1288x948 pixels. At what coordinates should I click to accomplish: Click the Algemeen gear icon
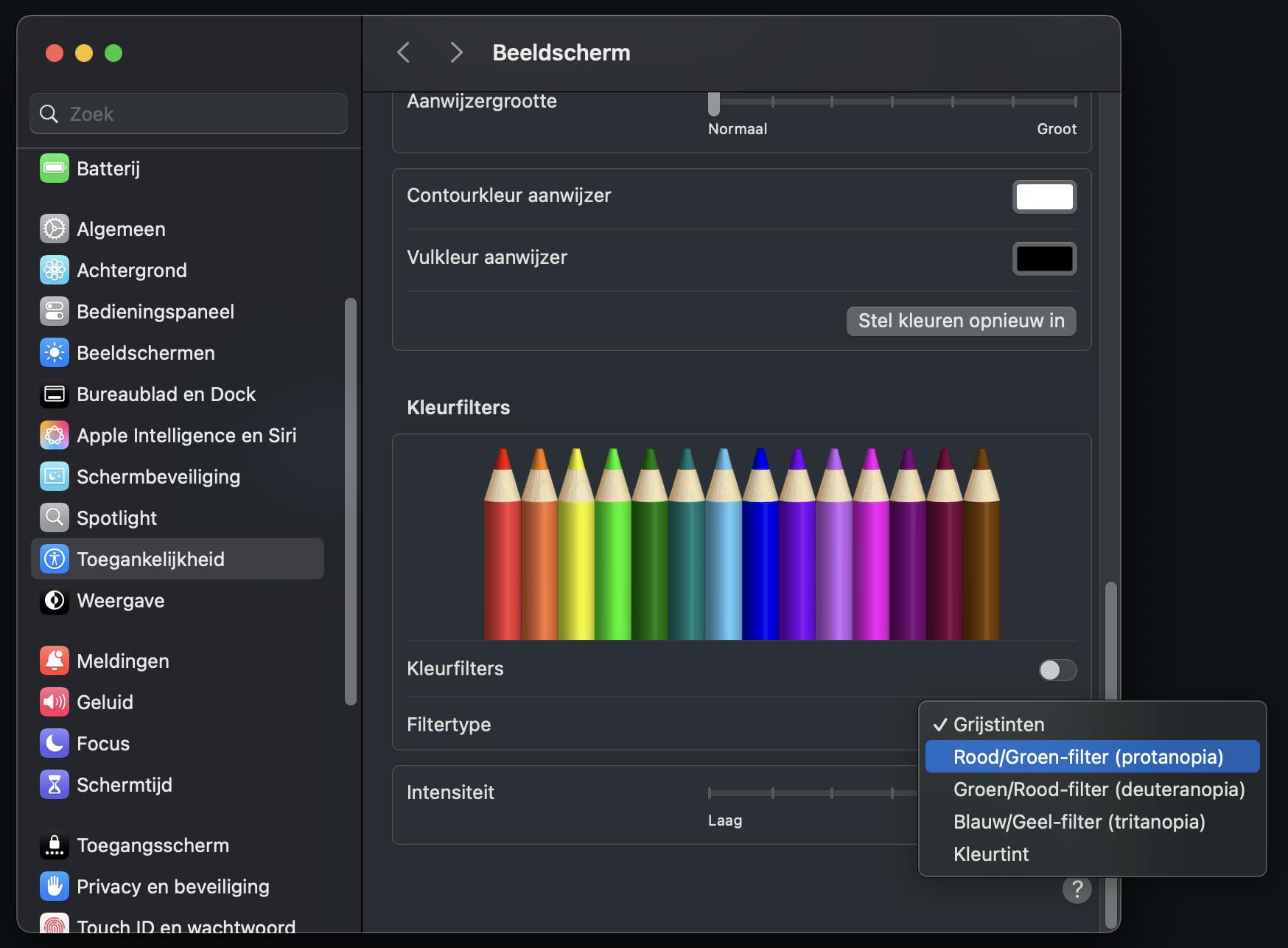55,229
